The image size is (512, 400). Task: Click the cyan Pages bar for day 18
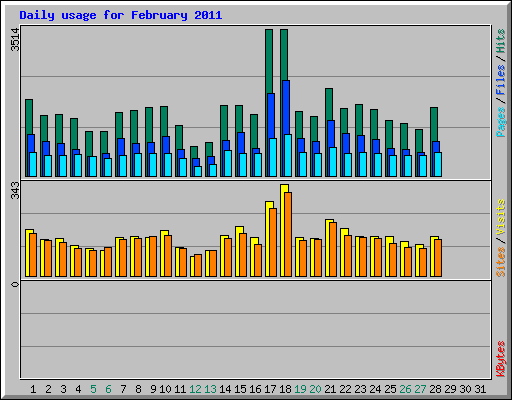(x=288, y=155)
